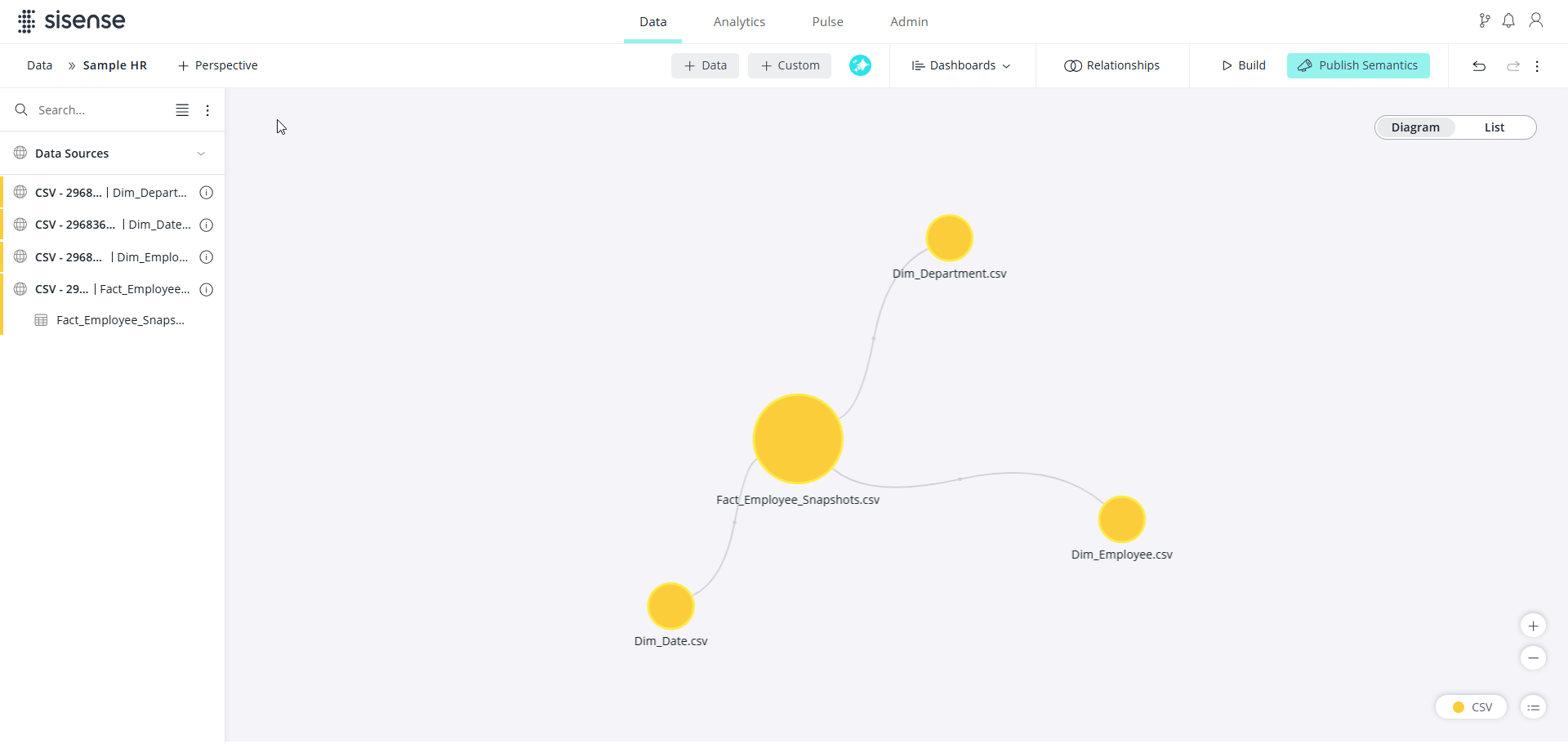
Task: Open the Dashboards dropdown
Action: click(961, 65)
